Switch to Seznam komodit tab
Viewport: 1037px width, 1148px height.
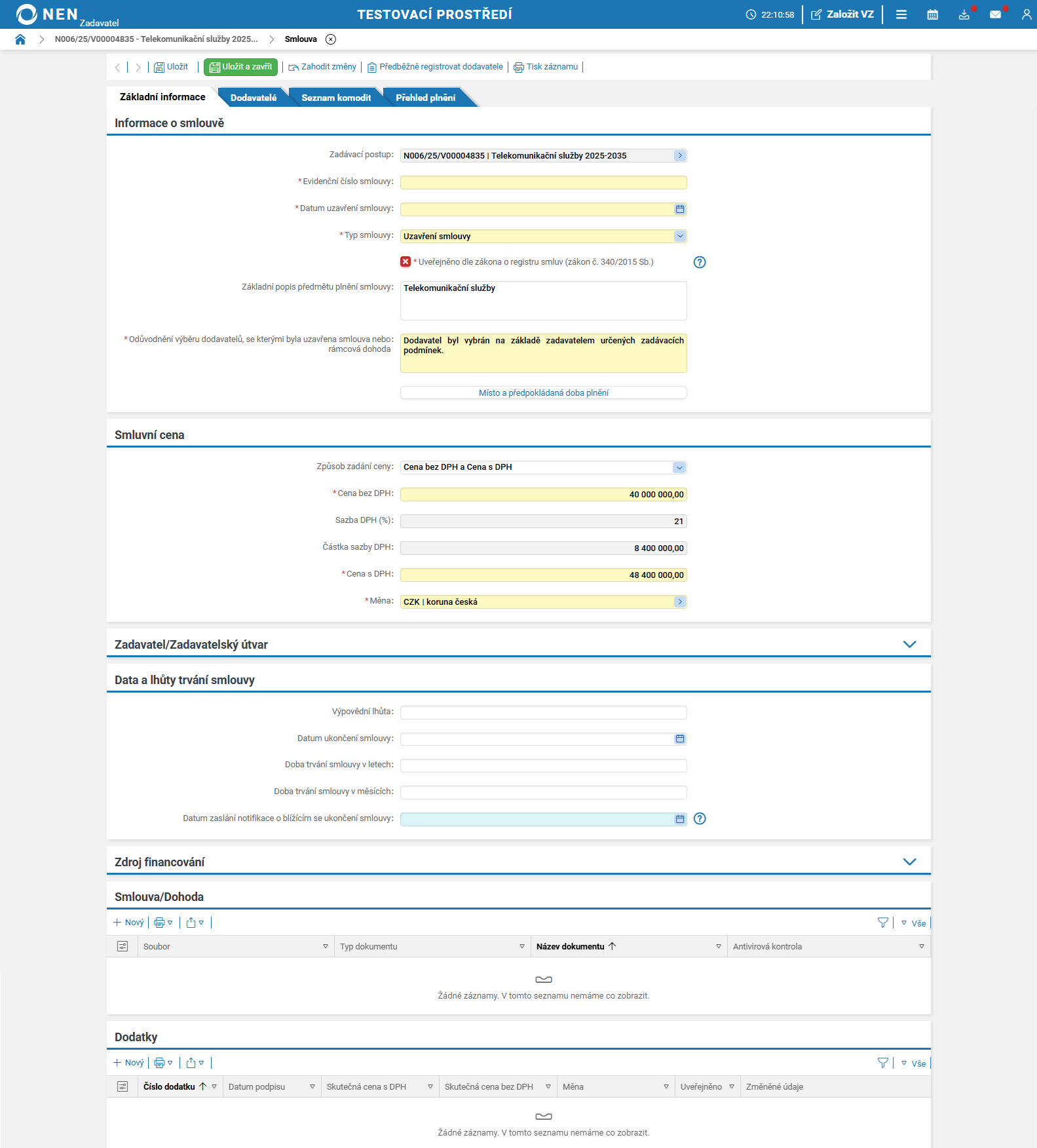coord(336,98)
